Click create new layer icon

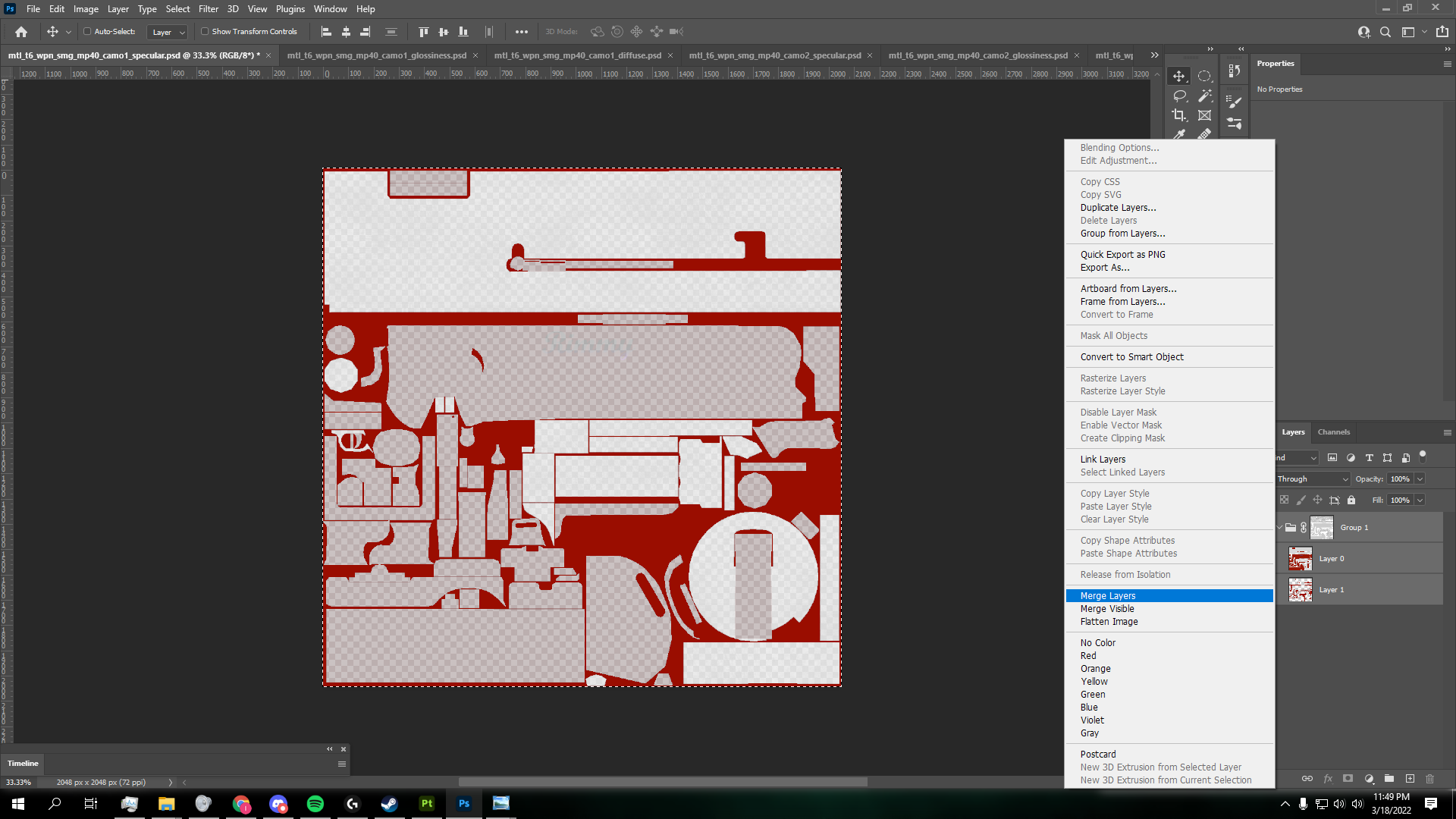coord(1410,779)
